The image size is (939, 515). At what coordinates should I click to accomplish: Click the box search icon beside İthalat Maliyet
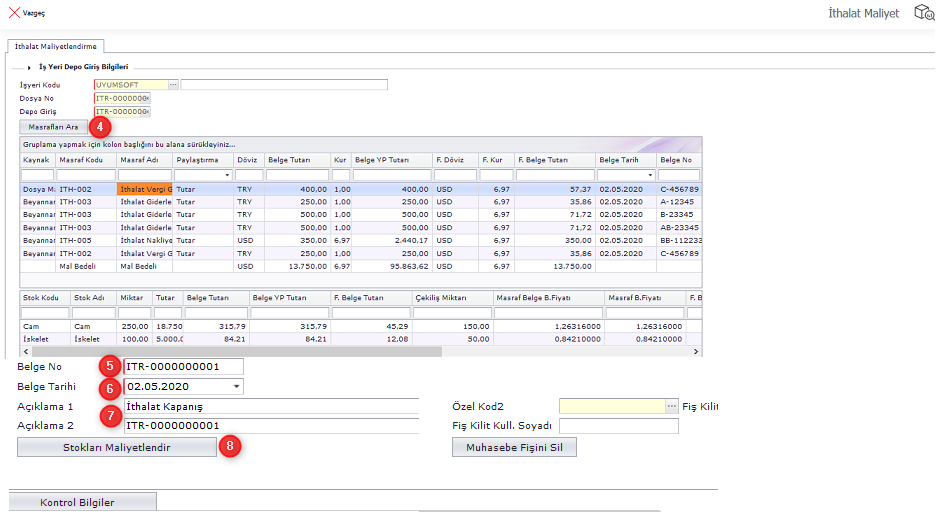coord(924,13)
